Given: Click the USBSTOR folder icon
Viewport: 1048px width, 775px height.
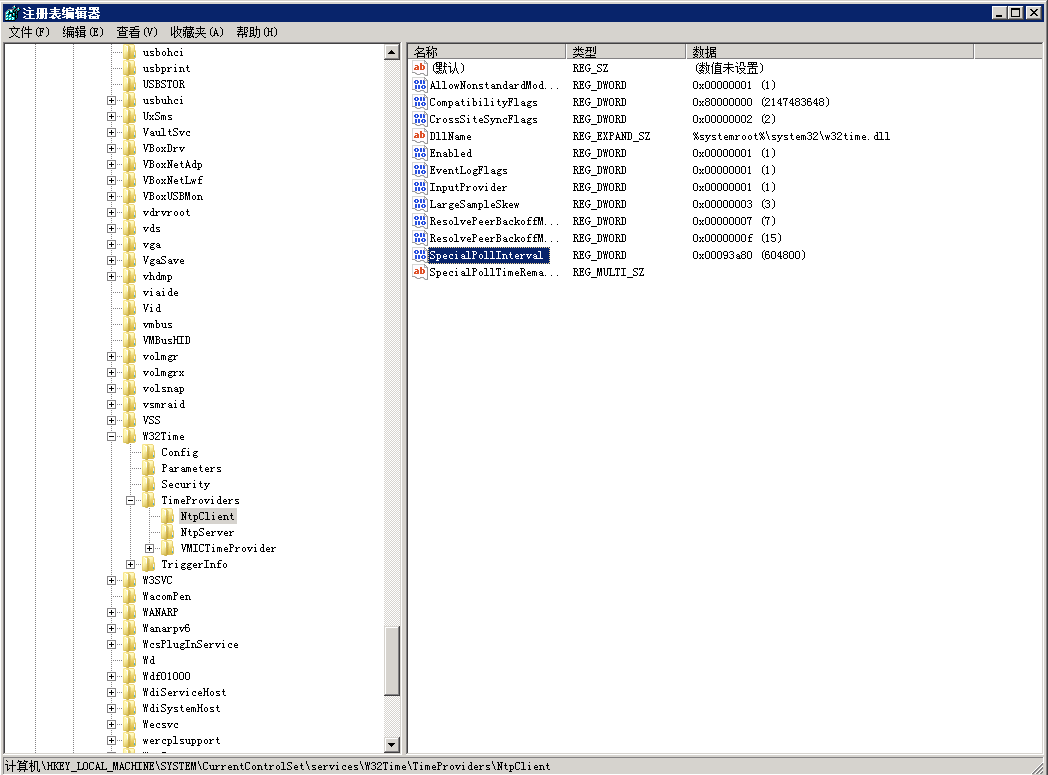Looking at the screenshot, I should [130, 84].
